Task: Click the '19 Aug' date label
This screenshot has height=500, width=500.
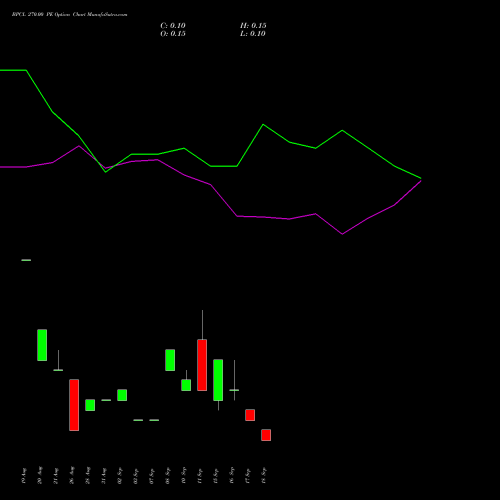Action: [24, 476]
